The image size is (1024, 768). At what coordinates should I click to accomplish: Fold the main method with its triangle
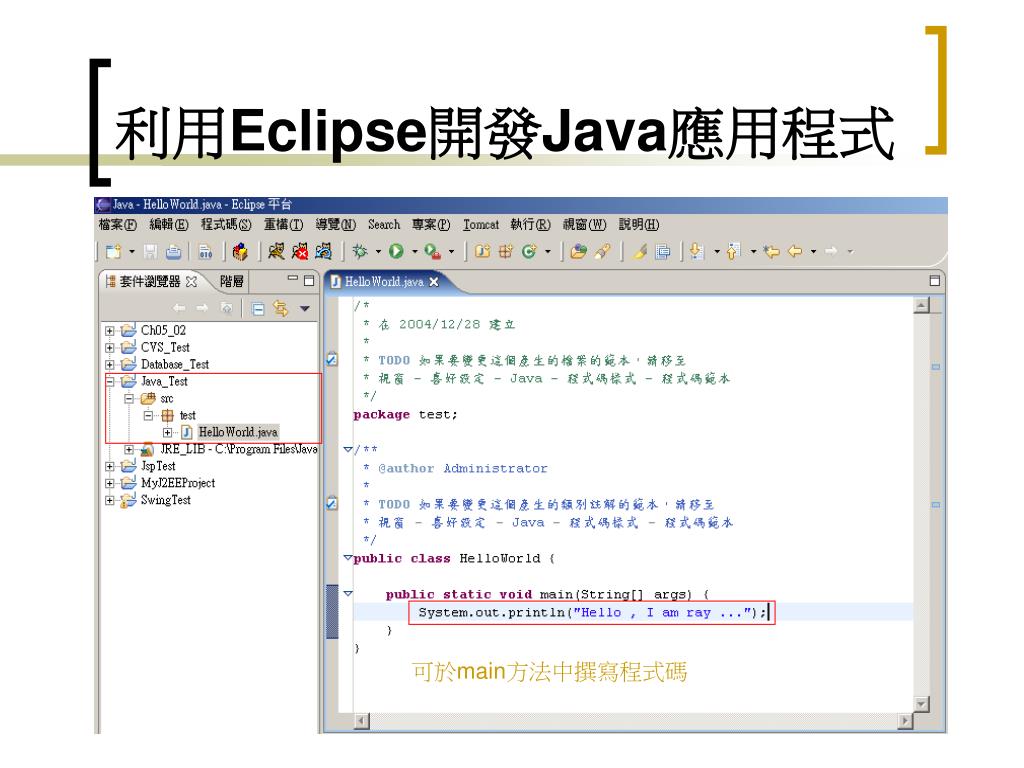point(348,594)
